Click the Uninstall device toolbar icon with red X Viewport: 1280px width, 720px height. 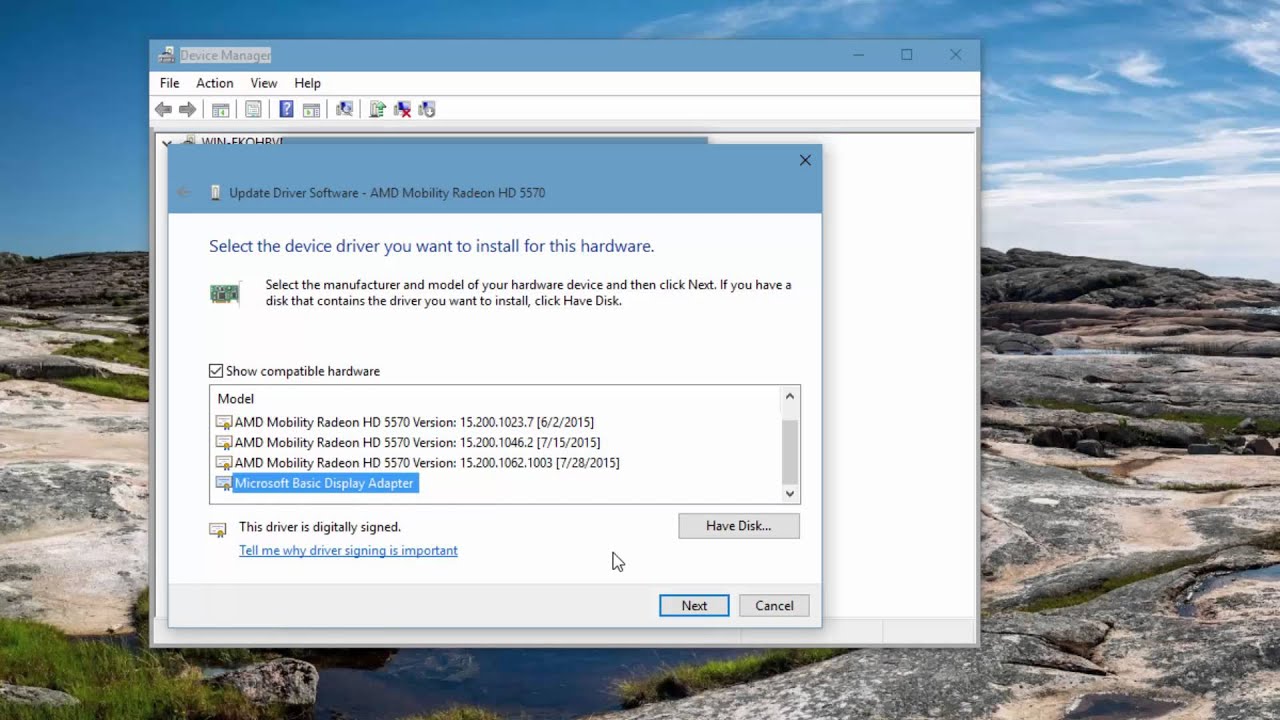pos(402,109)
